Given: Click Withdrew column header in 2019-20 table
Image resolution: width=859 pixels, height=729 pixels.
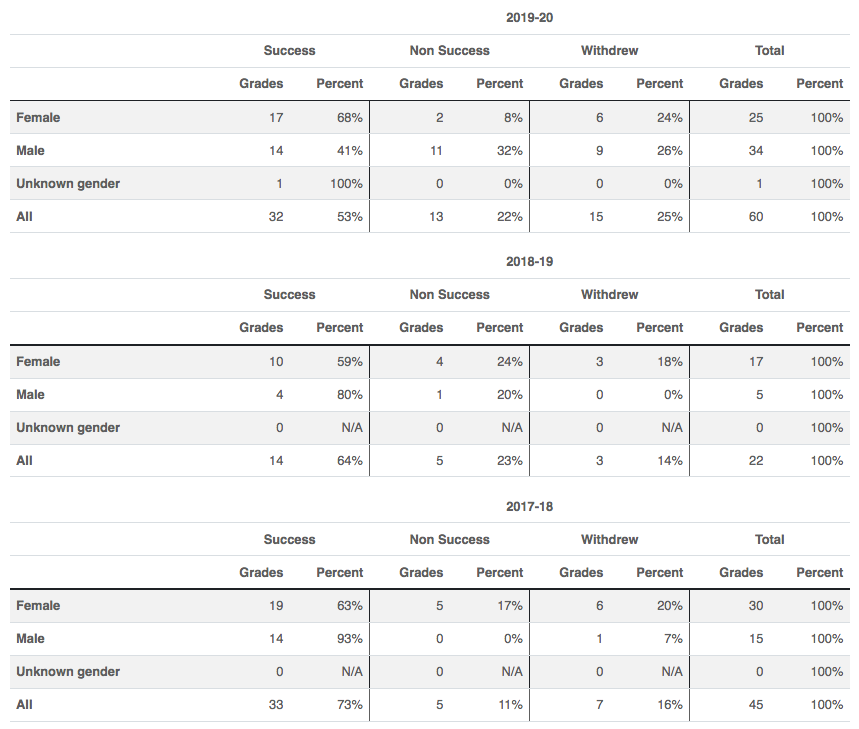Looking at the screenshot, I should point(609,50).
